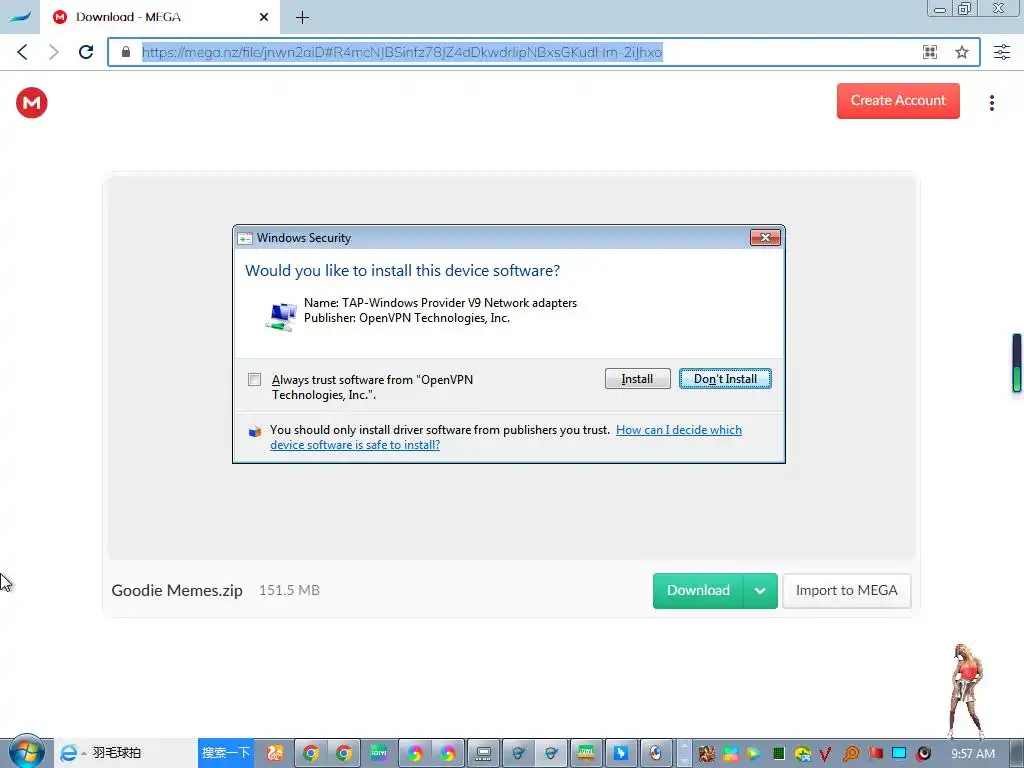The width and height of the screenshot is (1024, 768).
Task: Open the Windows Start menu
Action: (x=26, y=752)
